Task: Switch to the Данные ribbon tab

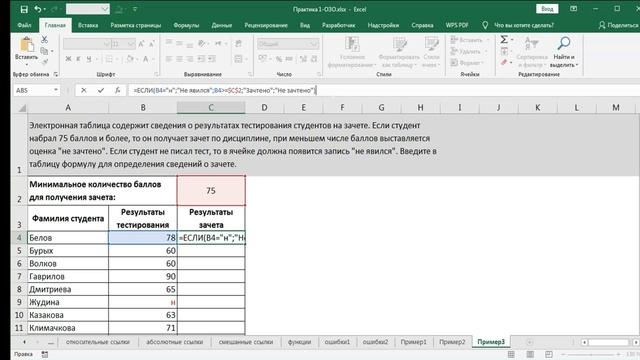Action: [222, 25]
